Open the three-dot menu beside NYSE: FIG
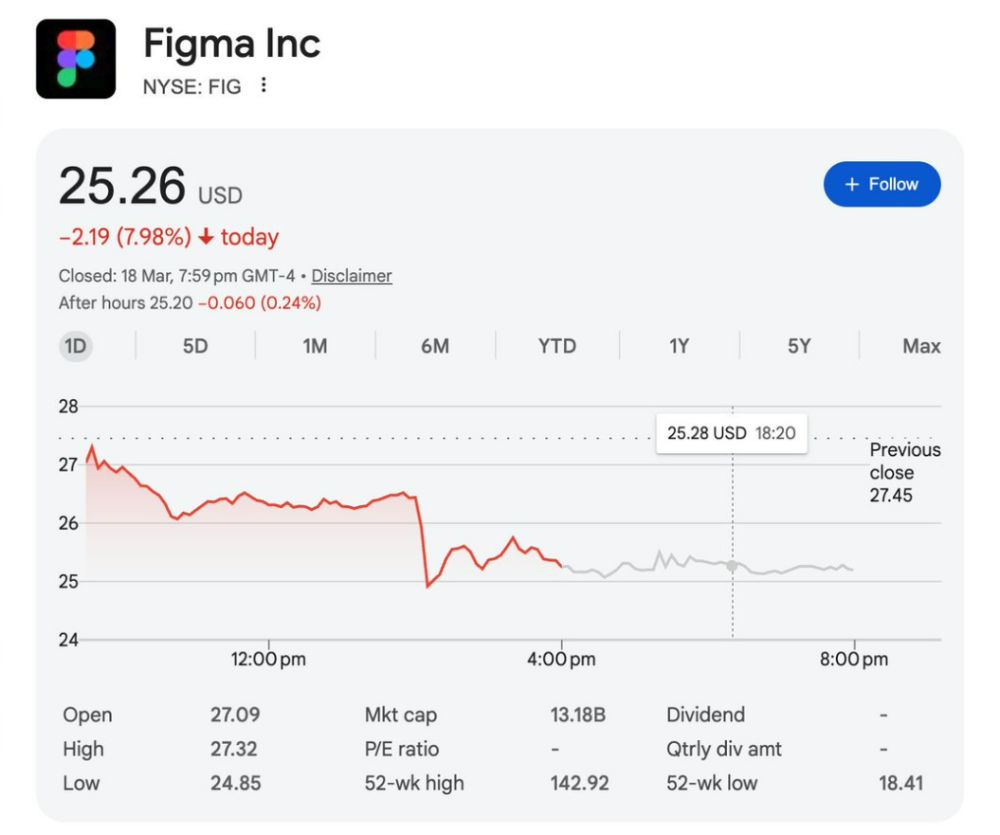This screenshot has width=1000, height=835. click(x=263, y=86)
